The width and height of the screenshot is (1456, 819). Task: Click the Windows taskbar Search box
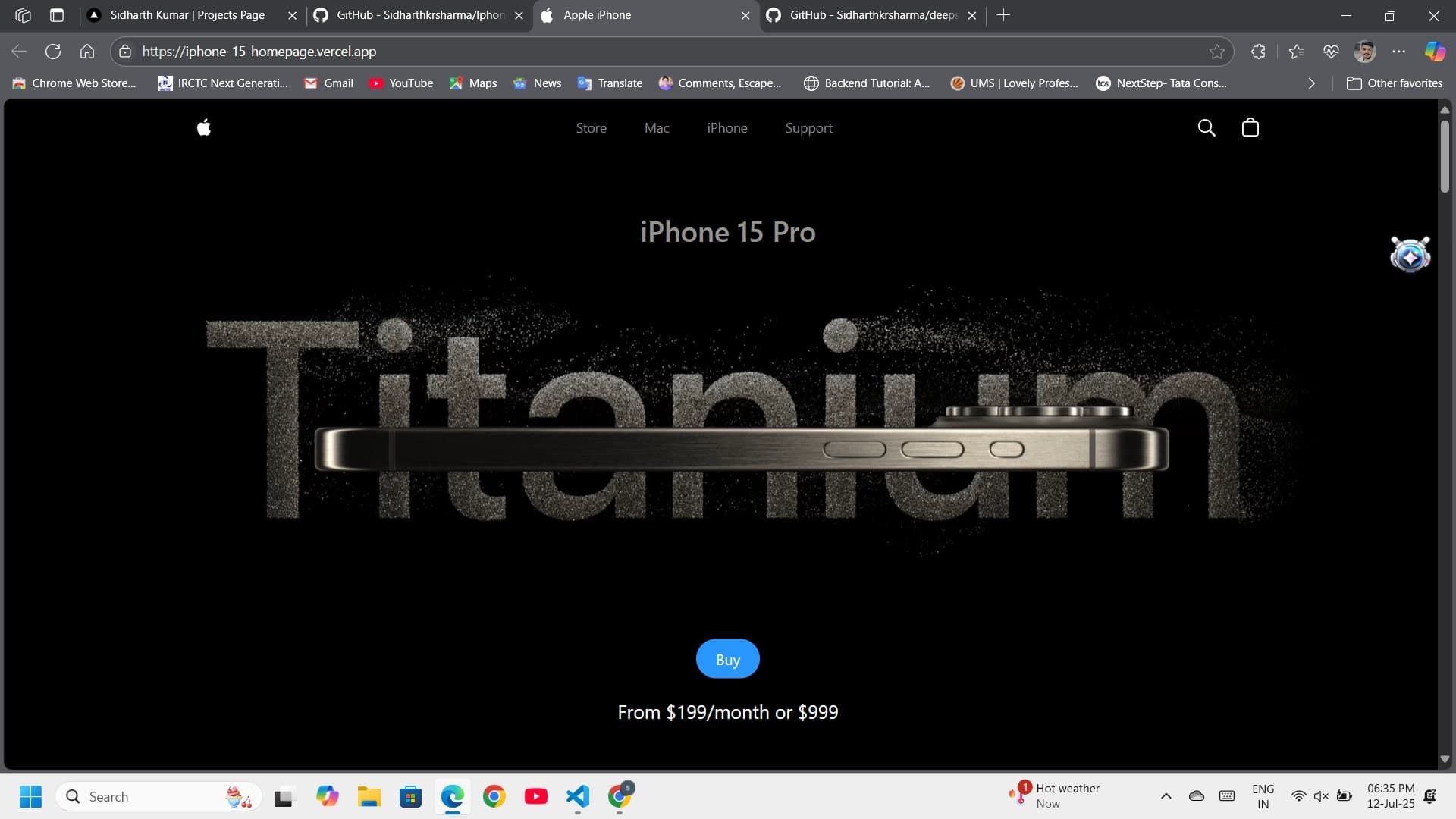coord(158,796)
